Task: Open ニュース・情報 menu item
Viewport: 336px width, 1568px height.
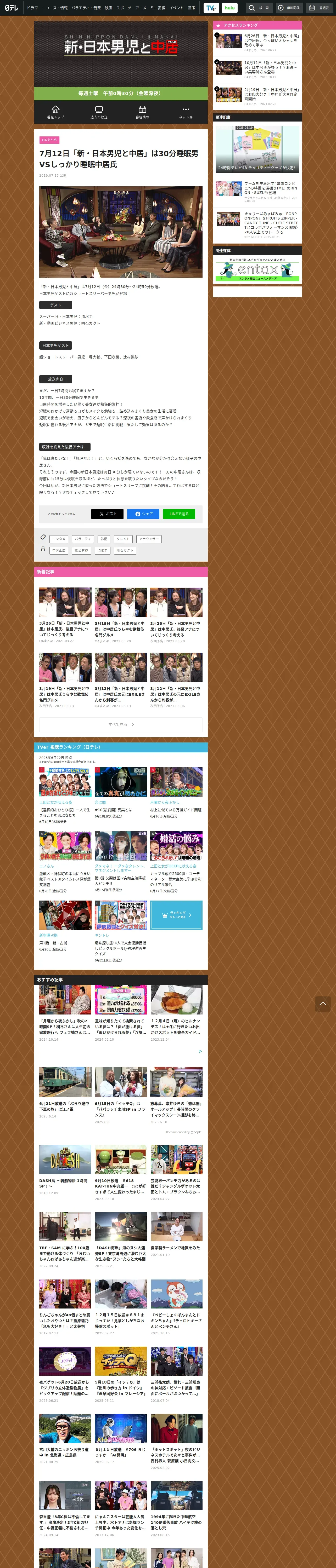Action: 55,8
